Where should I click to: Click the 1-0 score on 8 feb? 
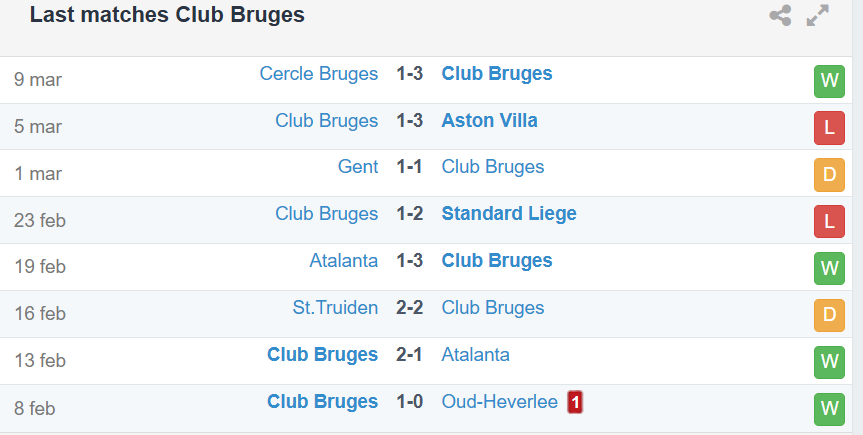point(409,401)
